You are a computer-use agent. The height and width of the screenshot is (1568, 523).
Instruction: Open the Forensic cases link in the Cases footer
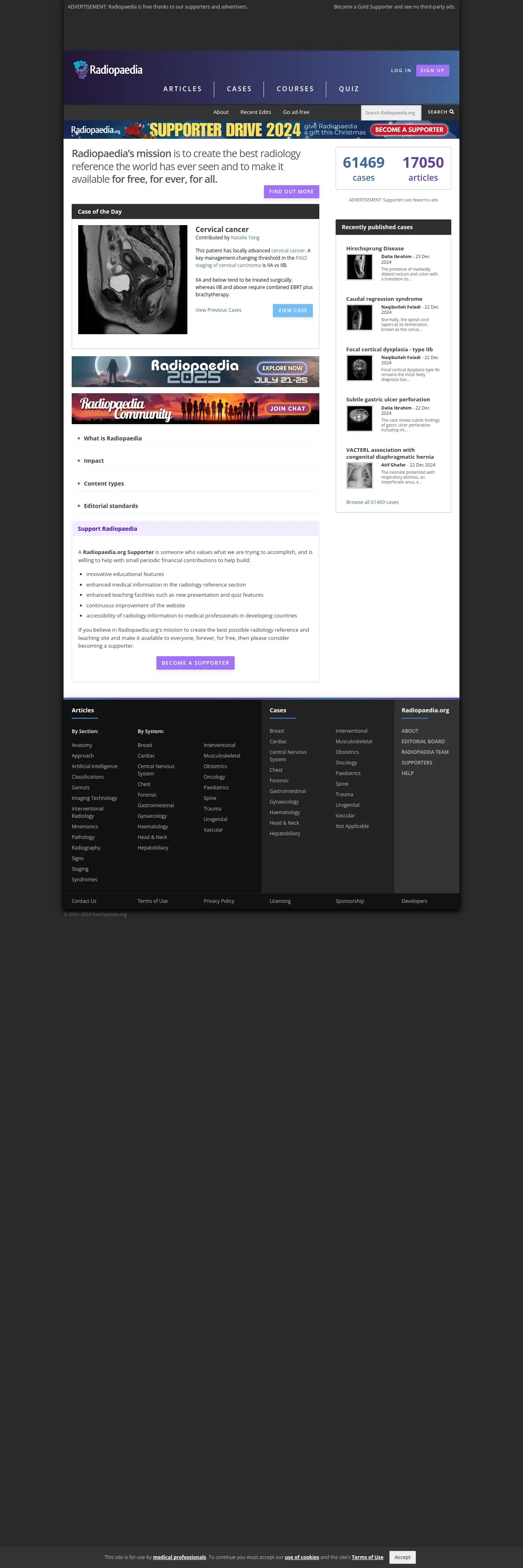click(279, 780)
